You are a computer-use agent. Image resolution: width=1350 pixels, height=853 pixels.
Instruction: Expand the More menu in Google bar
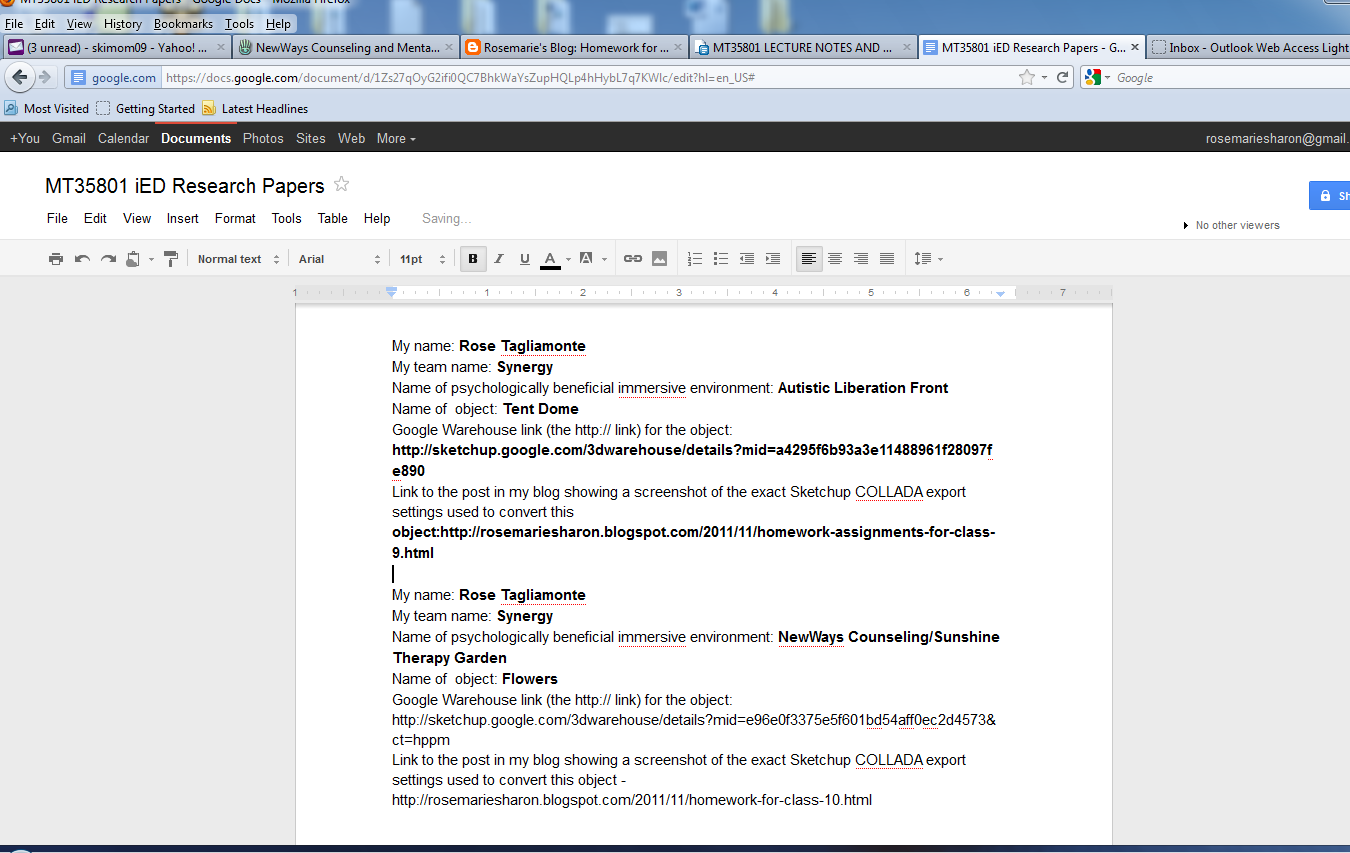pos(396,138)
